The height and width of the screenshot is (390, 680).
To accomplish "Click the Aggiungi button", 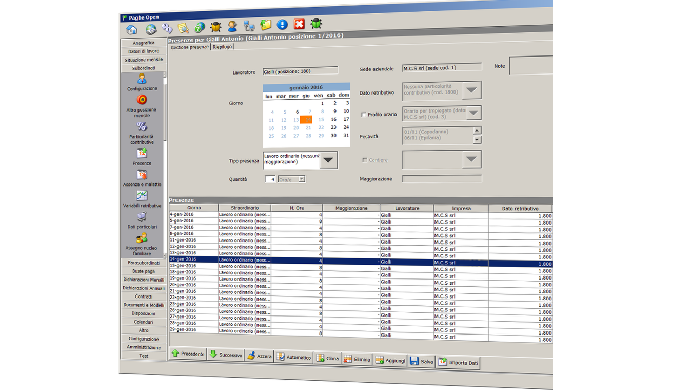I will [390, 361].
